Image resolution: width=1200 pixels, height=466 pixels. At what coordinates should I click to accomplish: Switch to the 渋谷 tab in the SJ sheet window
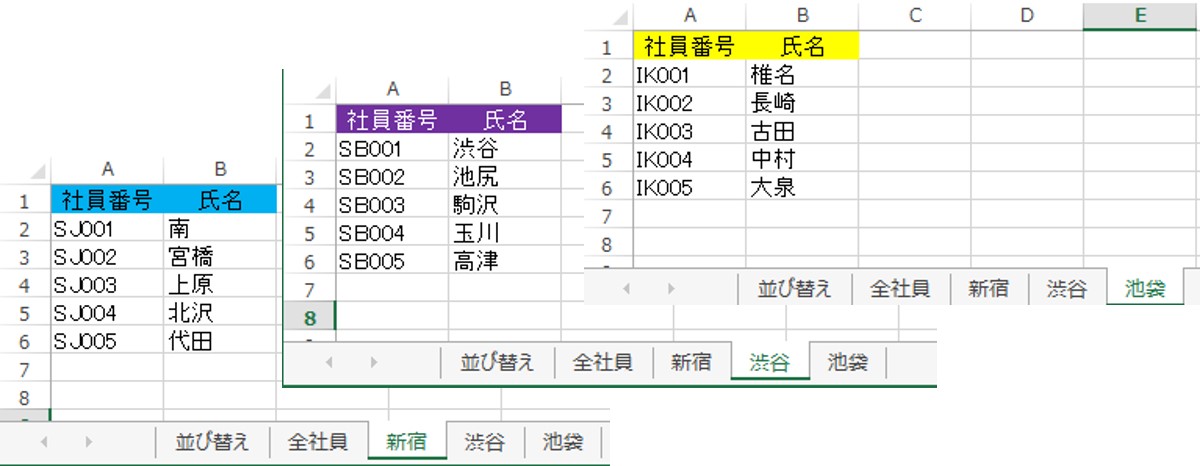[485, 441]
